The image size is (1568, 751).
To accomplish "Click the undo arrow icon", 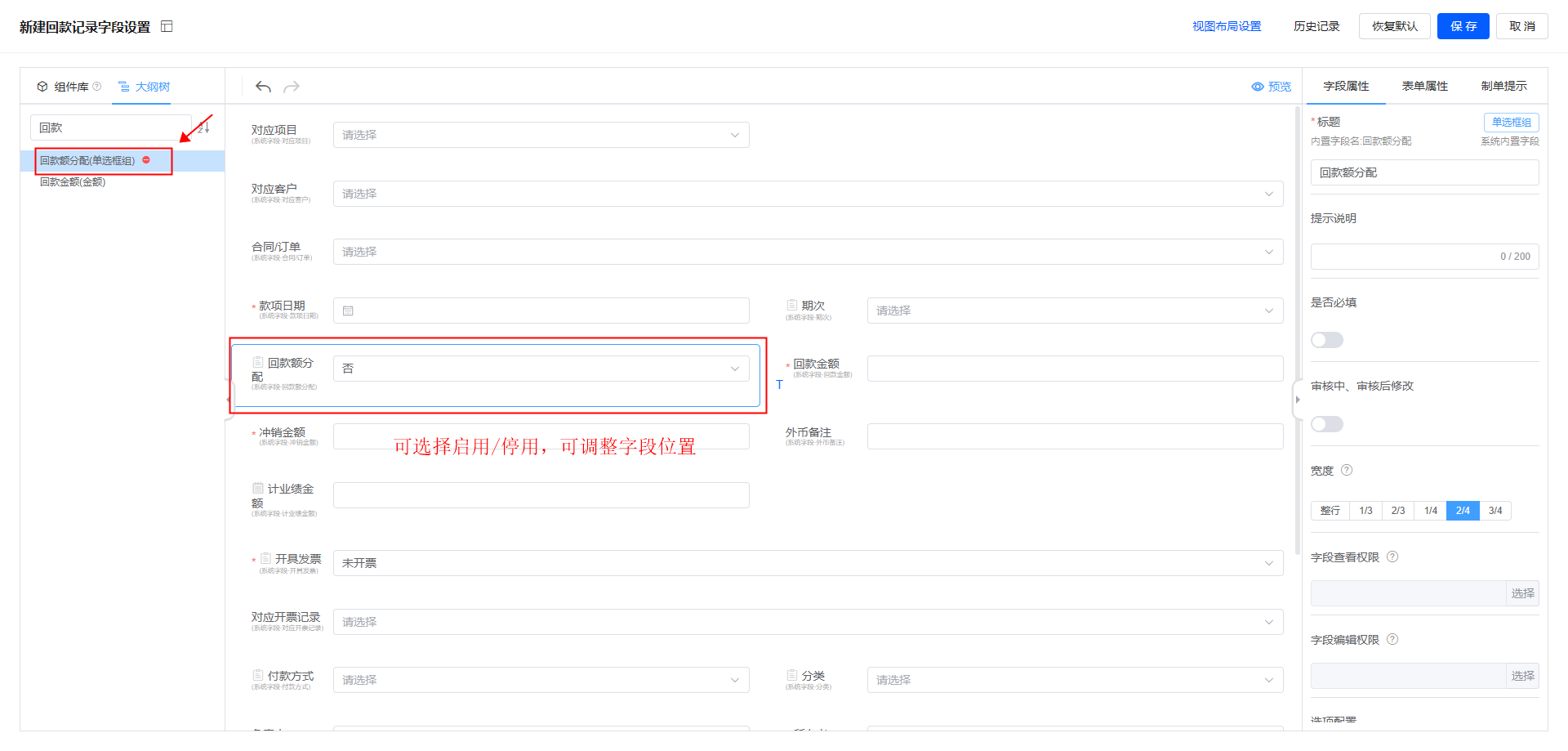I will tap(263, 87).
